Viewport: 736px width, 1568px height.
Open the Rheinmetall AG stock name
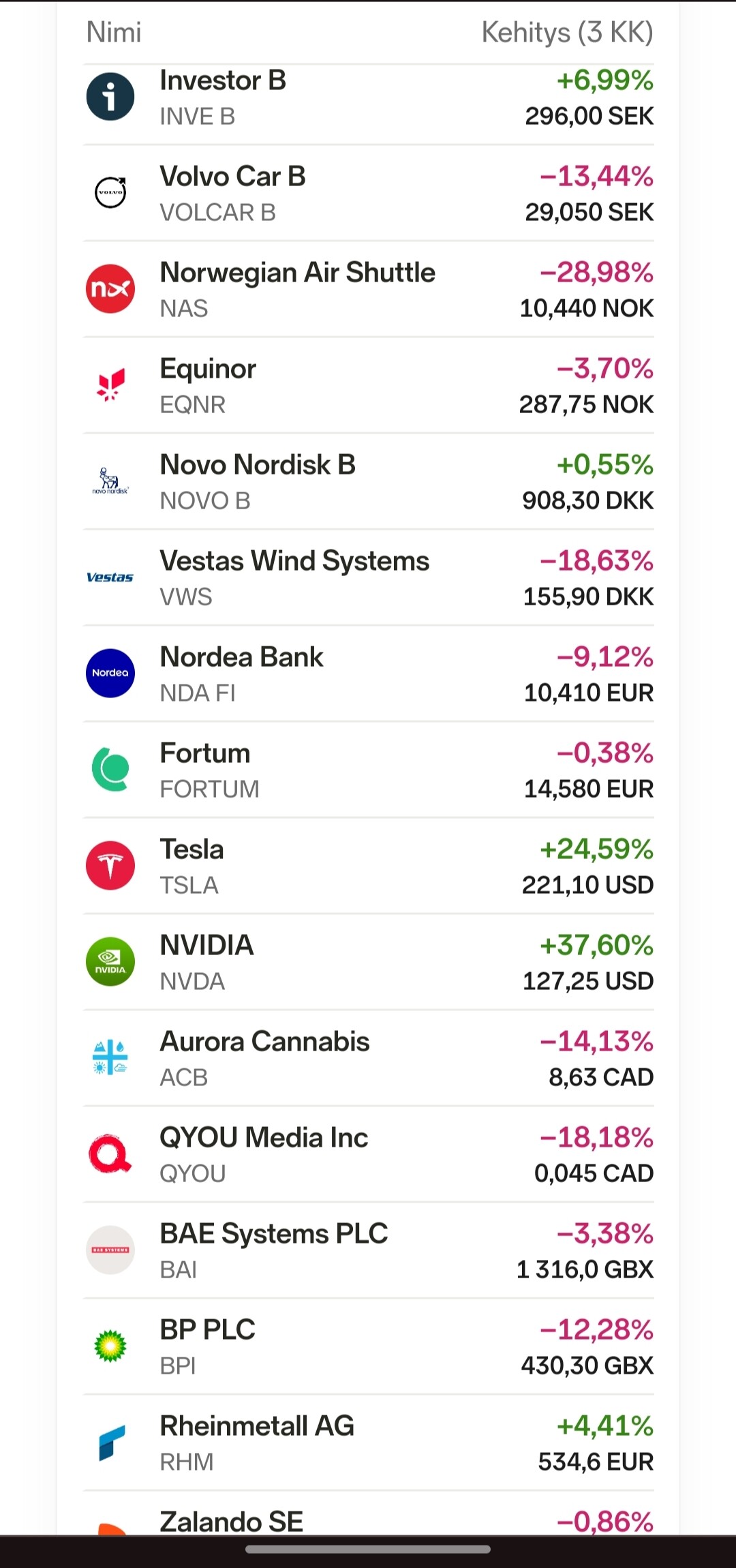257,1426
